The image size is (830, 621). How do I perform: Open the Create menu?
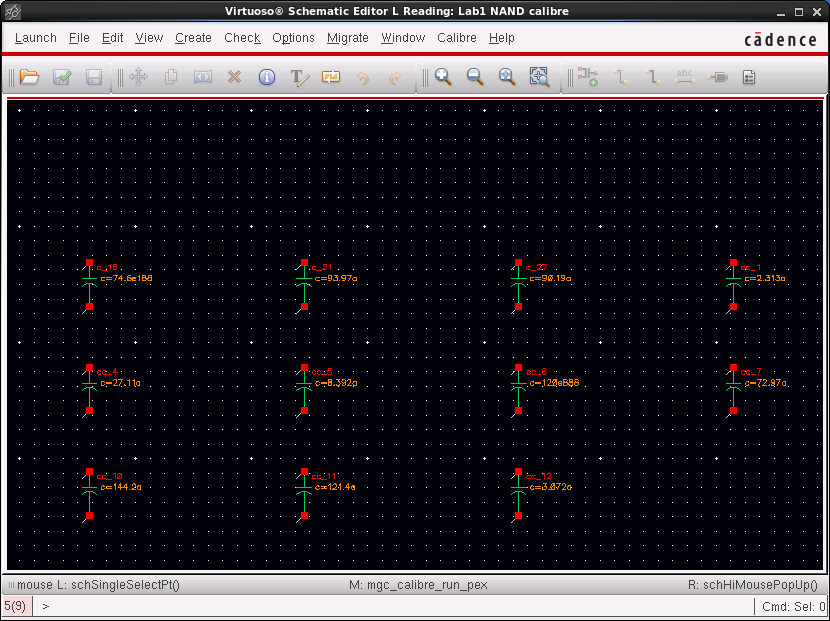[x=193, y=38]
